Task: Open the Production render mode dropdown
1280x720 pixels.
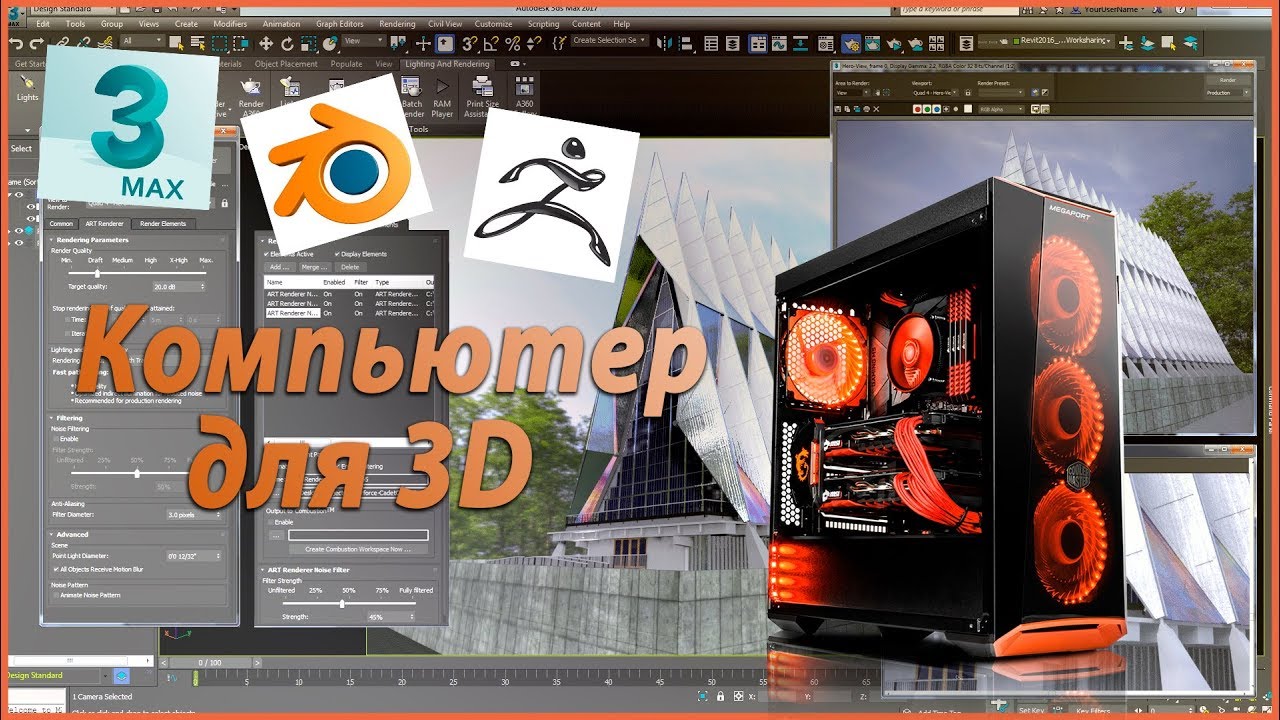Action: (x=1225, y=92)
